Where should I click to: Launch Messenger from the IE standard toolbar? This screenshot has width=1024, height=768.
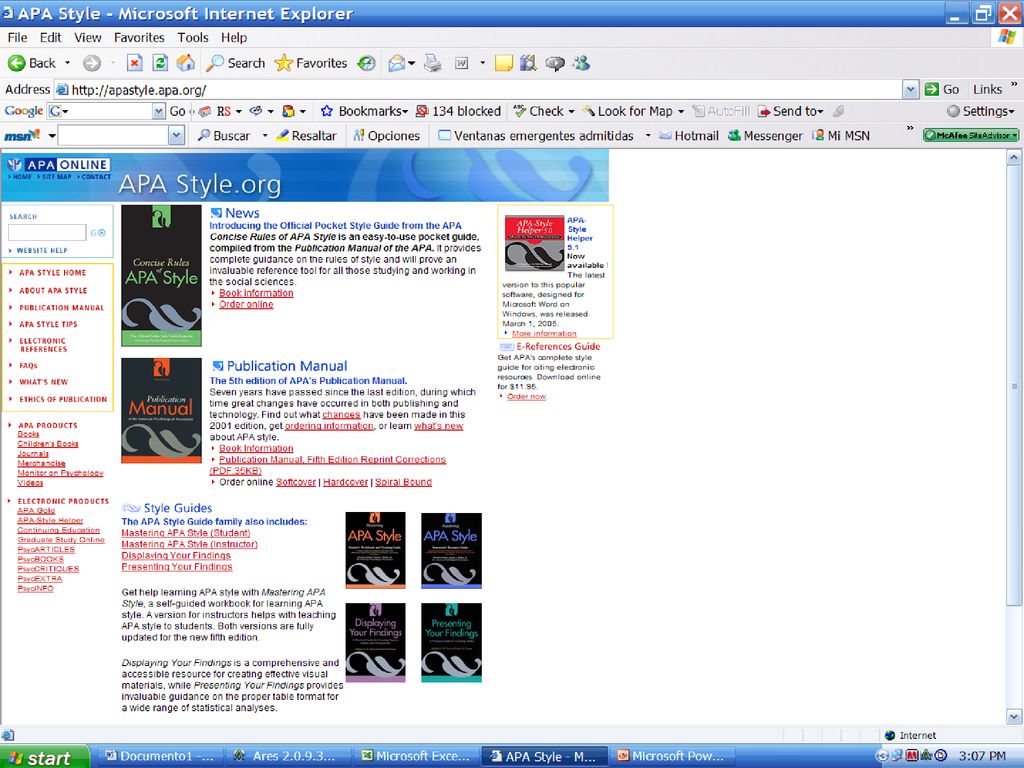pyautogui.click(x=581, y=63)
